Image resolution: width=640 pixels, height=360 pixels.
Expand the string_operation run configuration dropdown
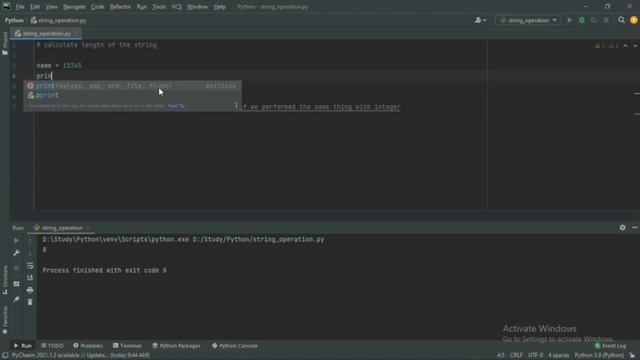point(528,20)
